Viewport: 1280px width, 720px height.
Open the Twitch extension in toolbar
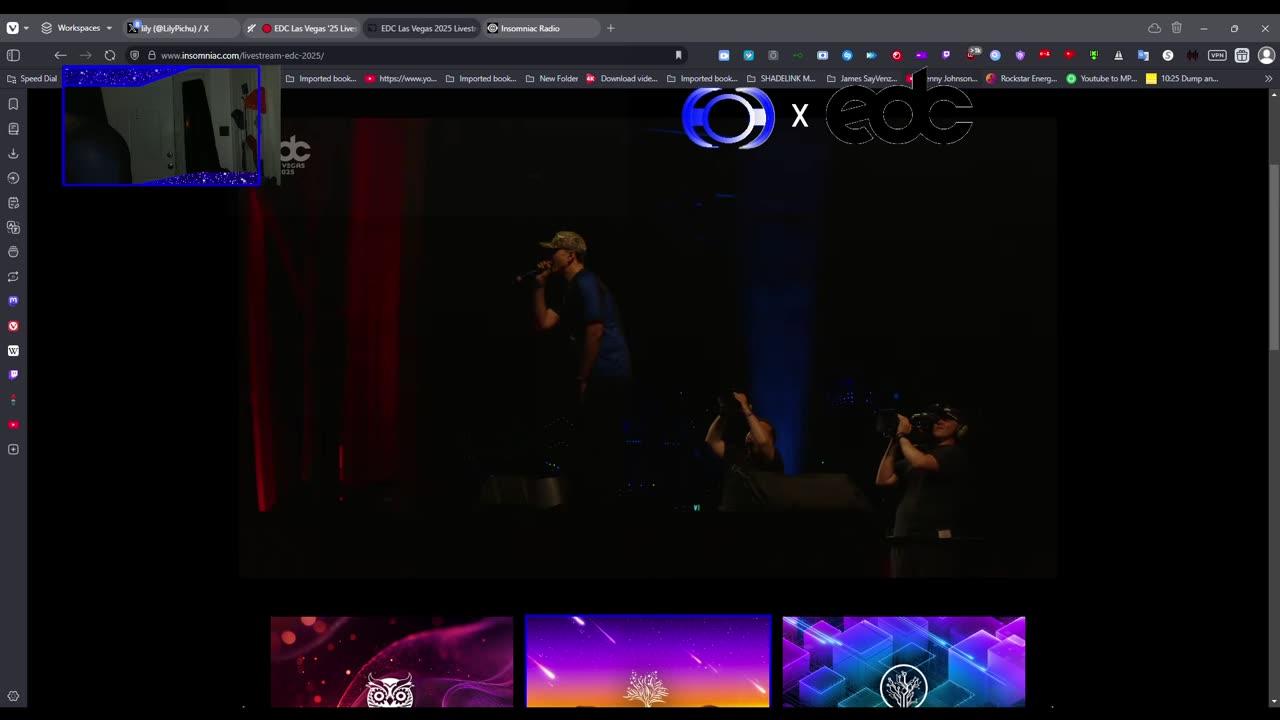point(946,55)
